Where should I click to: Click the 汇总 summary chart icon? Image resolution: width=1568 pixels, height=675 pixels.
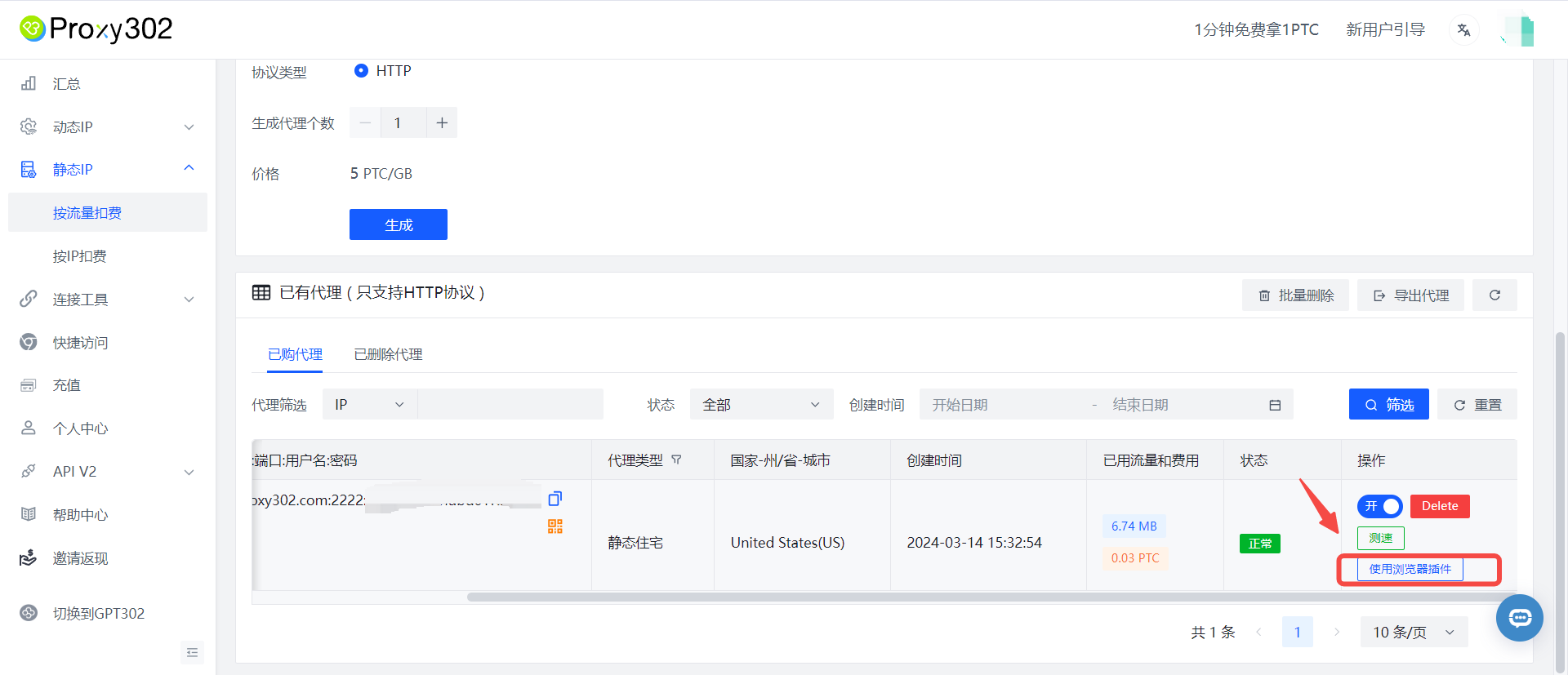coord(29,83)
